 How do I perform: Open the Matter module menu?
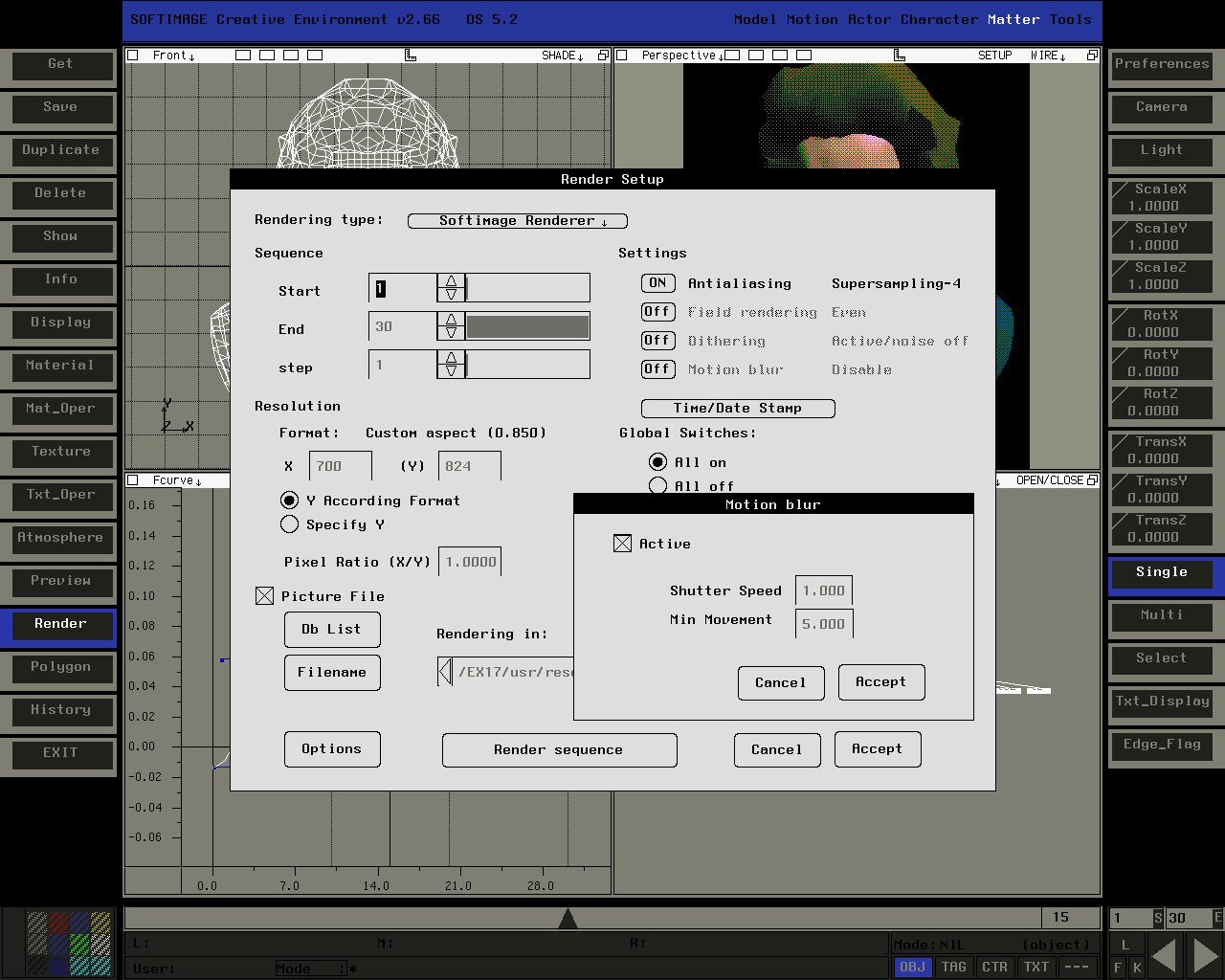[1013, 19]
